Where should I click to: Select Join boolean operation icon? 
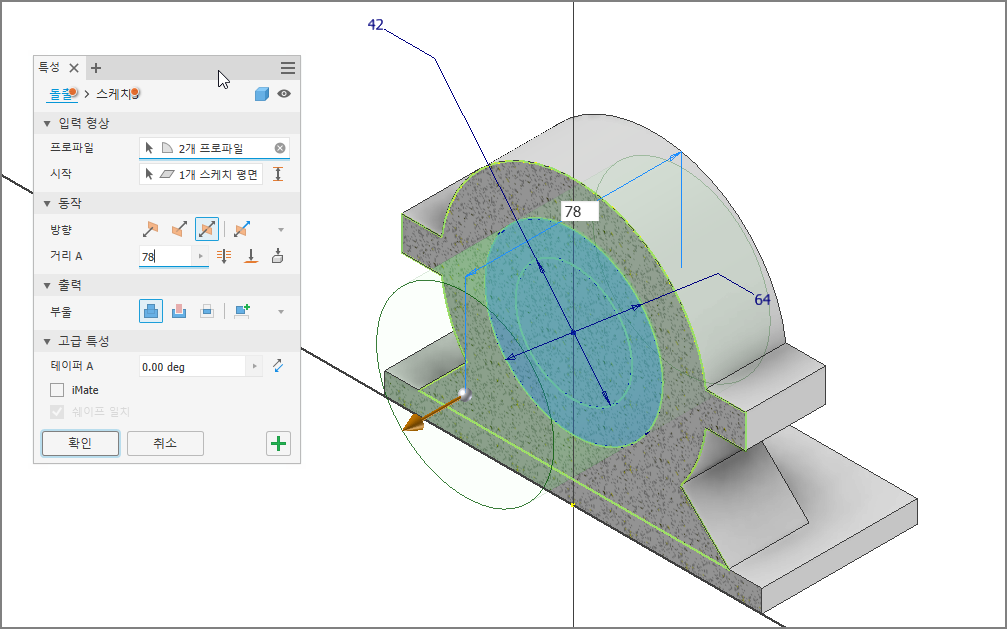[x=151, y=312]
